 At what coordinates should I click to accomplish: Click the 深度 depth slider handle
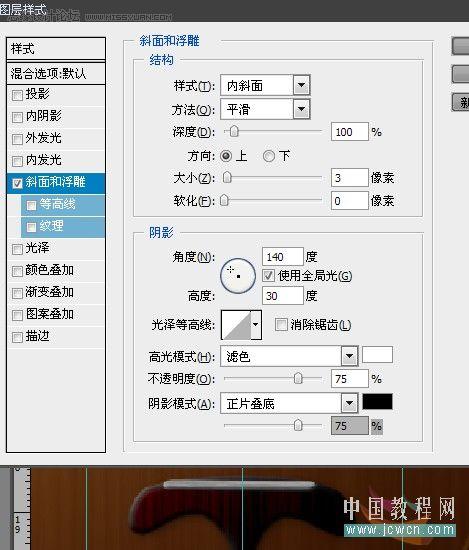click(x=234, y=132)
